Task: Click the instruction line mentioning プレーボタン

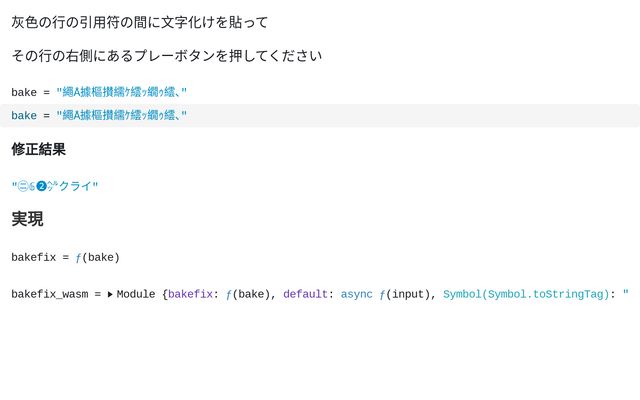Action: pos(166,56)
